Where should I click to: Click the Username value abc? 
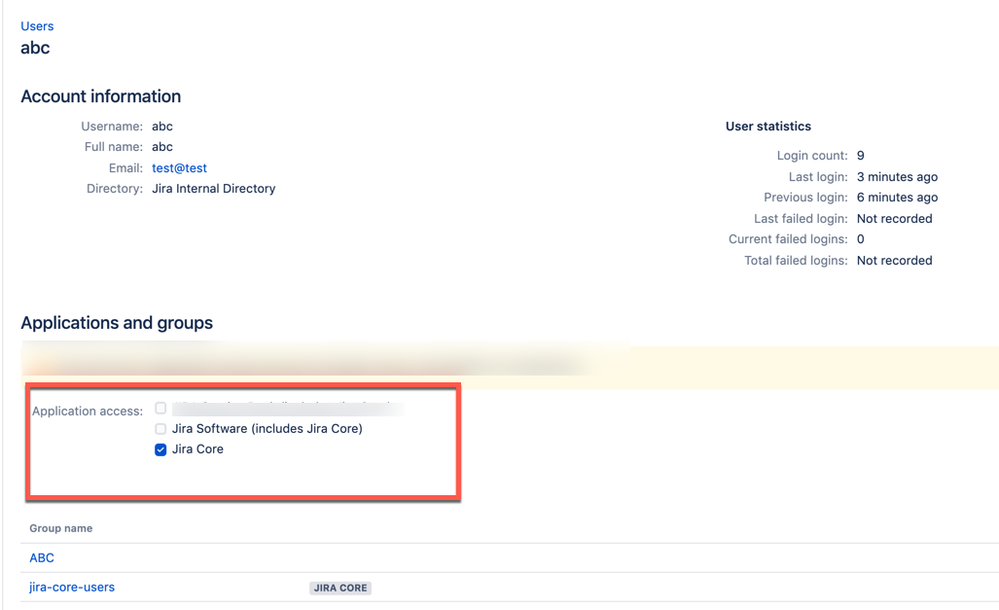point(162,126)
